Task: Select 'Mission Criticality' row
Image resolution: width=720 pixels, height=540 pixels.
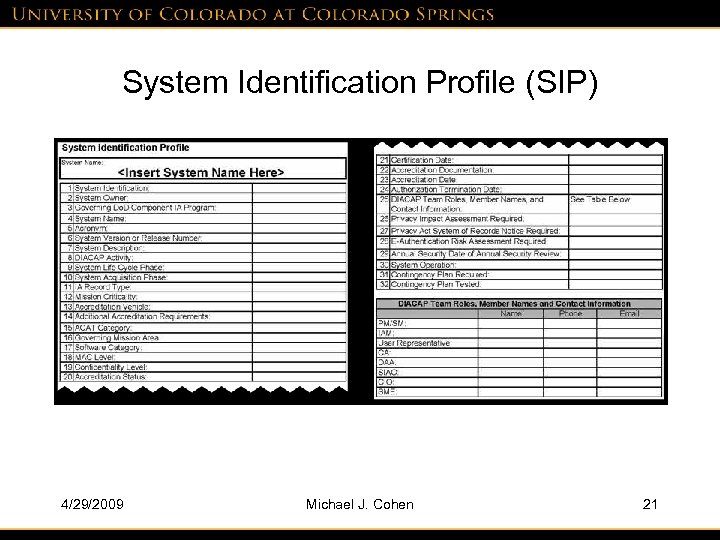Action: [x=203, y=297]
